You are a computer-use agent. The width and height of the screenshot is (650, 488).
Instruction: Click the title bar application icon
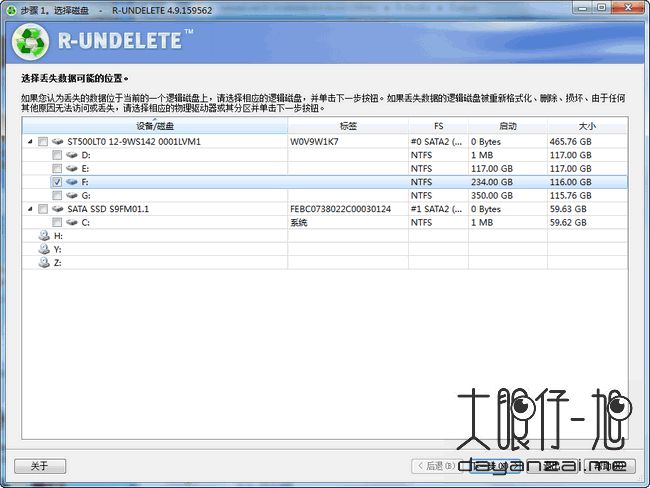11,10
